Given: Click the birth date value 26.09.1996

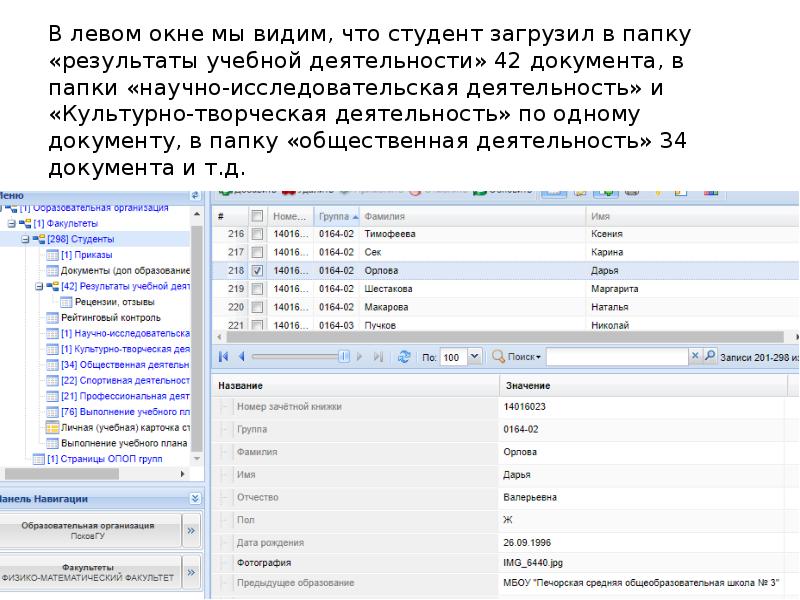Looking at the screenshot, I should 527,542.
